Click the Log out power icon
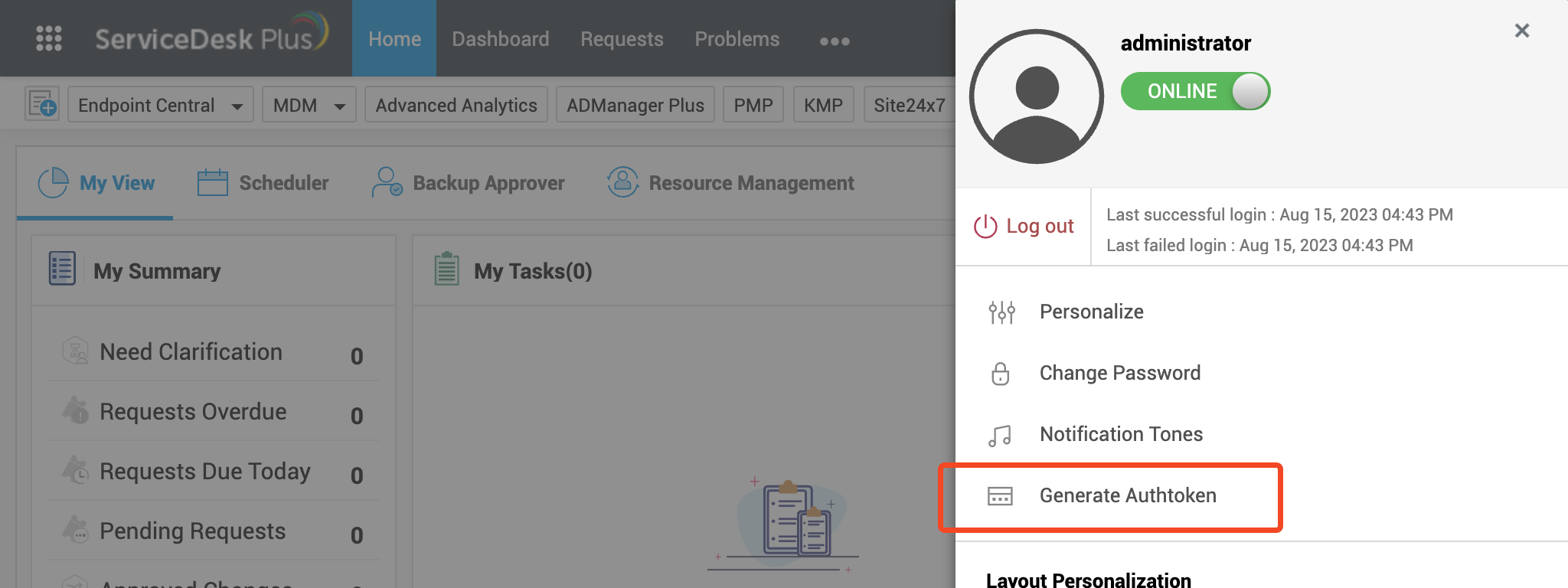Viewport: 1568px width, 588px height. (985, 226)
